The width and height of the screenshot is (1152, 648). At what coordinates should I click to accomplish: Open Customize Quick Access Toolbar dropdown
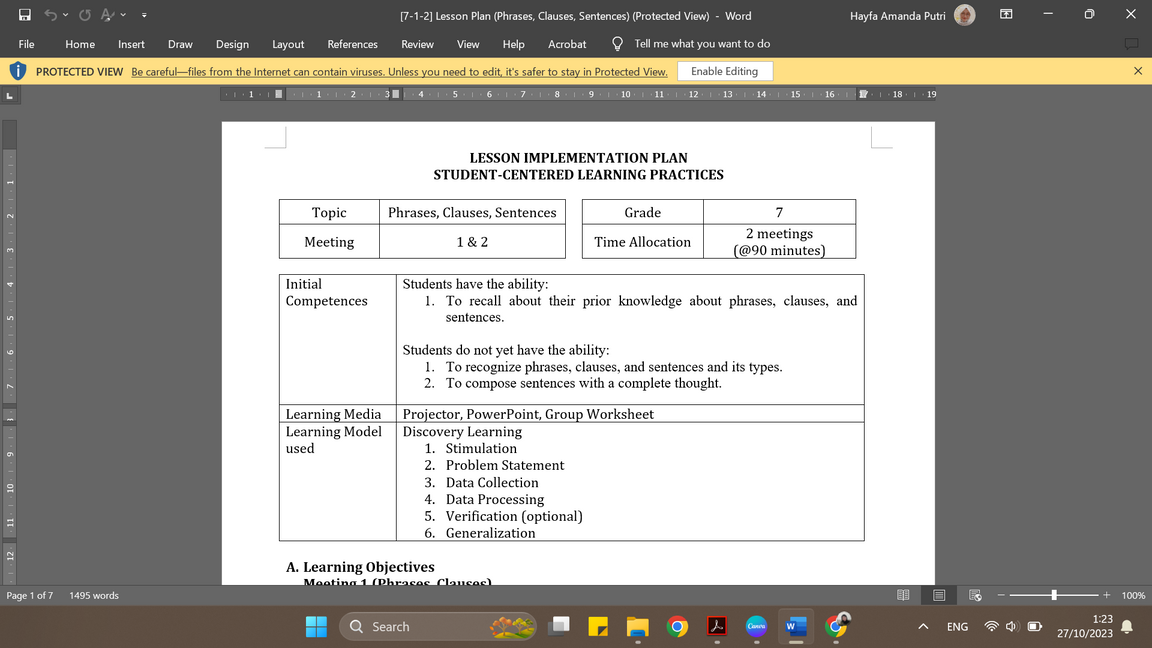point(144,15)
